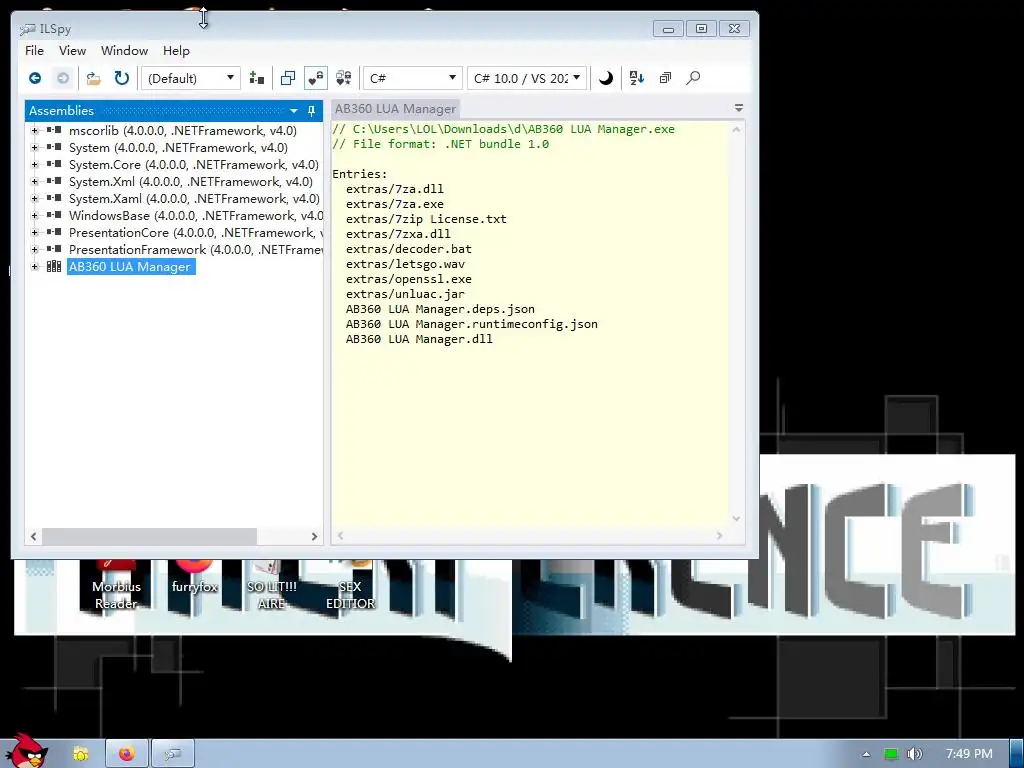Open the C# language dropdown
The image size is (1024, 768).
coord(412,78)
